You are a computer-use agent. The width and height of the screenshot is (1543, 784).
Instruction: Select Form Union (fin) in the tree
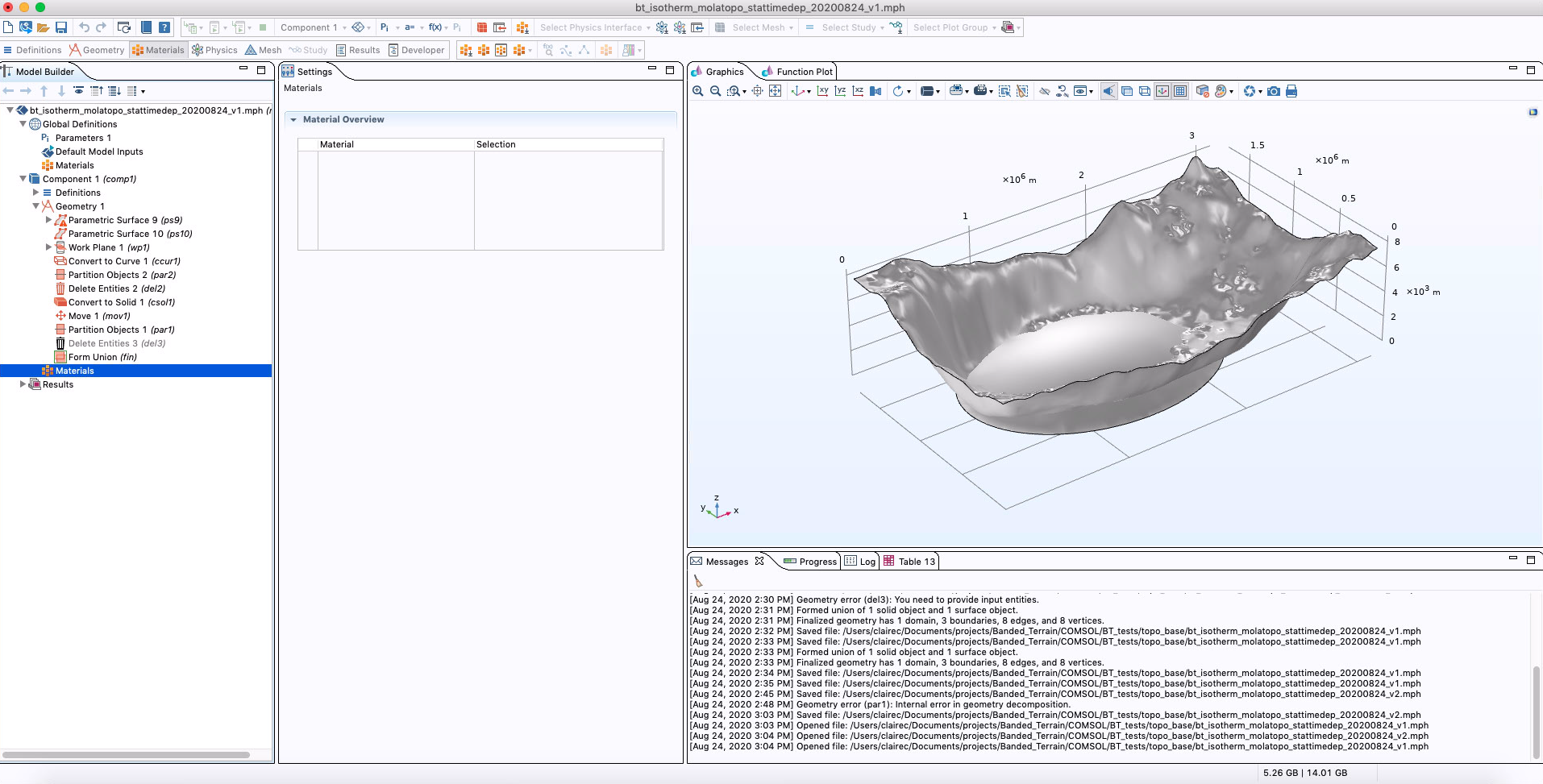click(102, 357)
